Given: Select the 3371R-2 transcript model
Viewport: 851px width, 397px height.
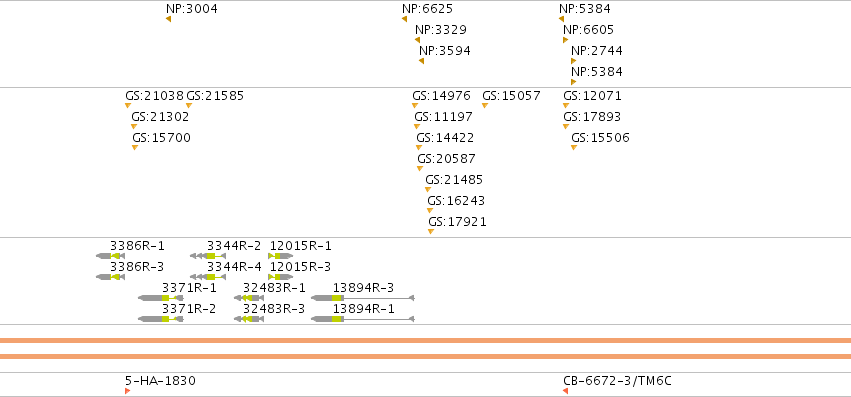Looking at the screenshot, I should coord(161,319).
